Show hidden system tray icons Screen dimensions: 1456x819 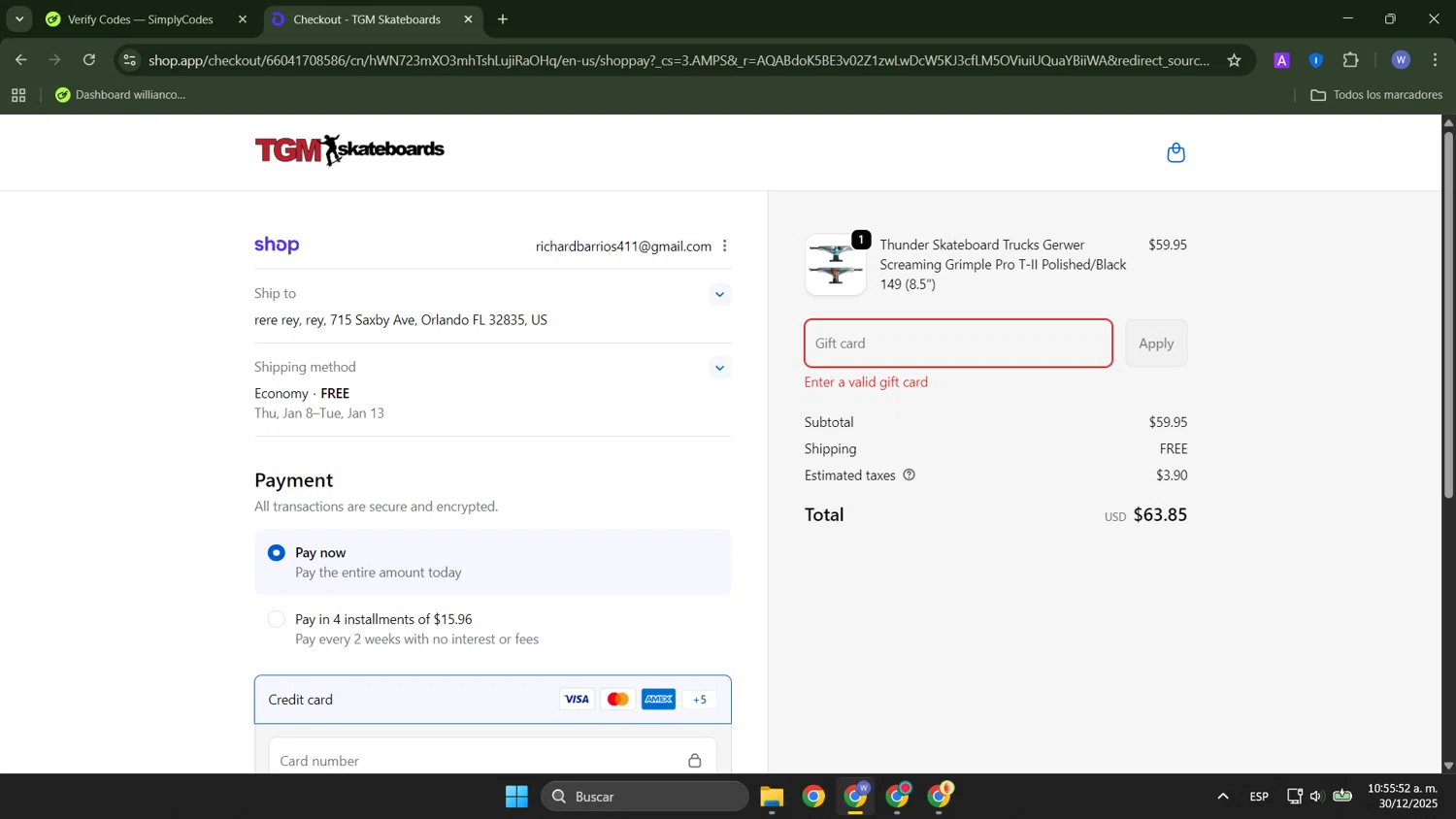coord(1223,797)
